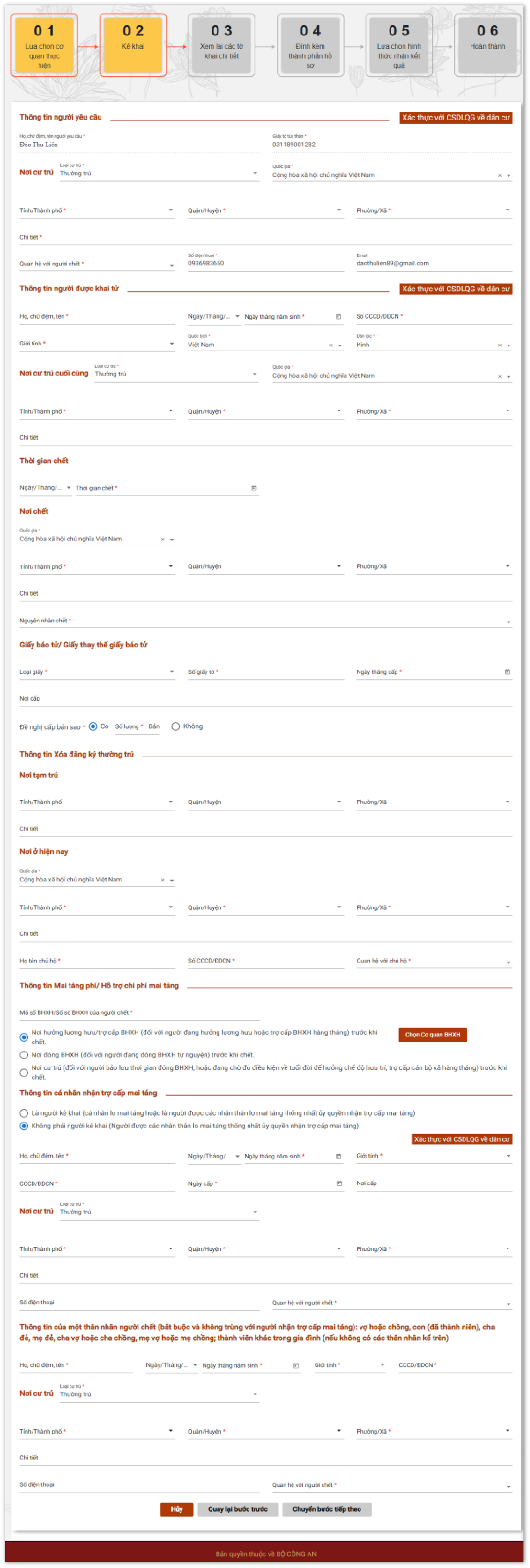Focus the Chi tiết field under Nơi chết
530x1568 pixels.
266,593
